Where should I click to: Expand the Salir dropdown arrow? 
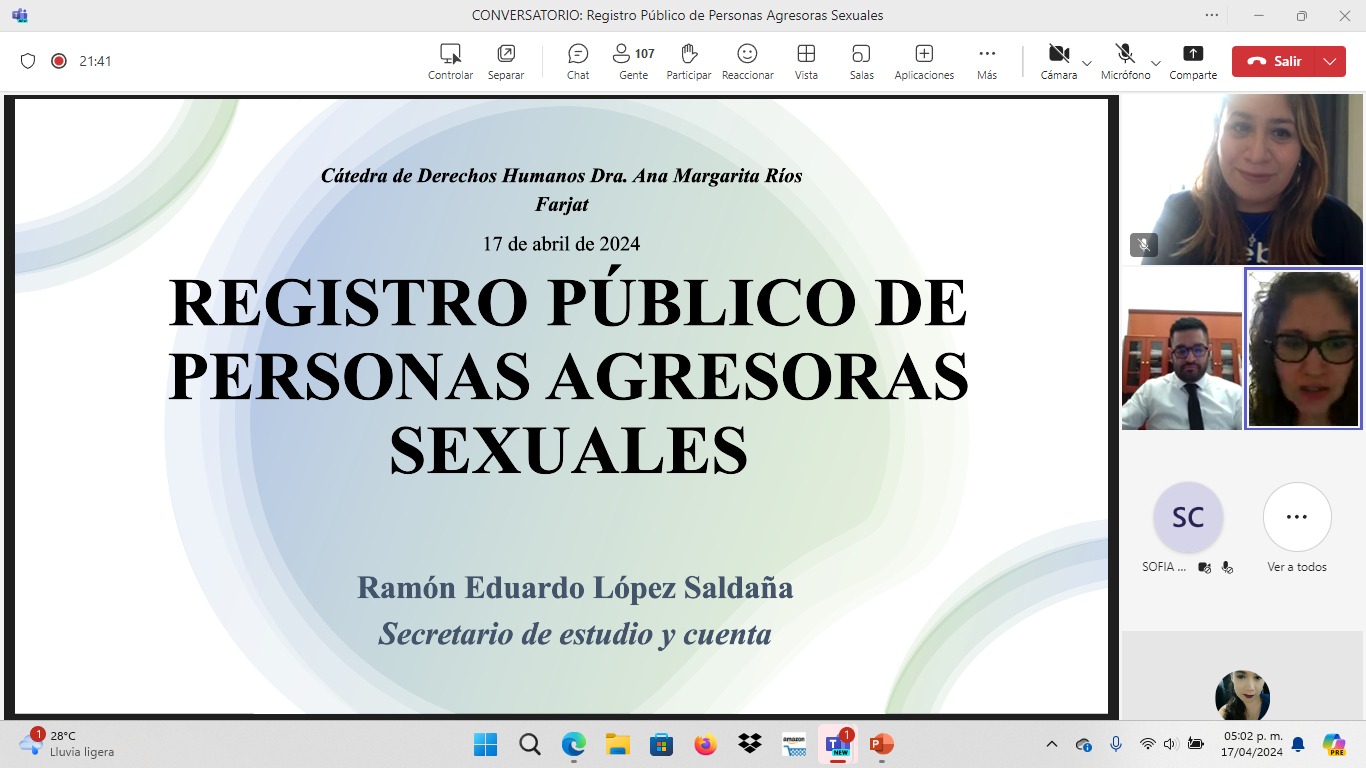point(1329,61)
